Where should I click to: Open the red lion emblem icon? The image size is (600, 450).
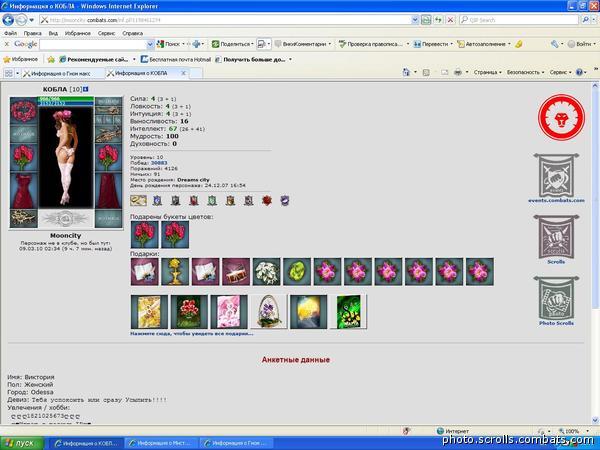tap(561, 117)
